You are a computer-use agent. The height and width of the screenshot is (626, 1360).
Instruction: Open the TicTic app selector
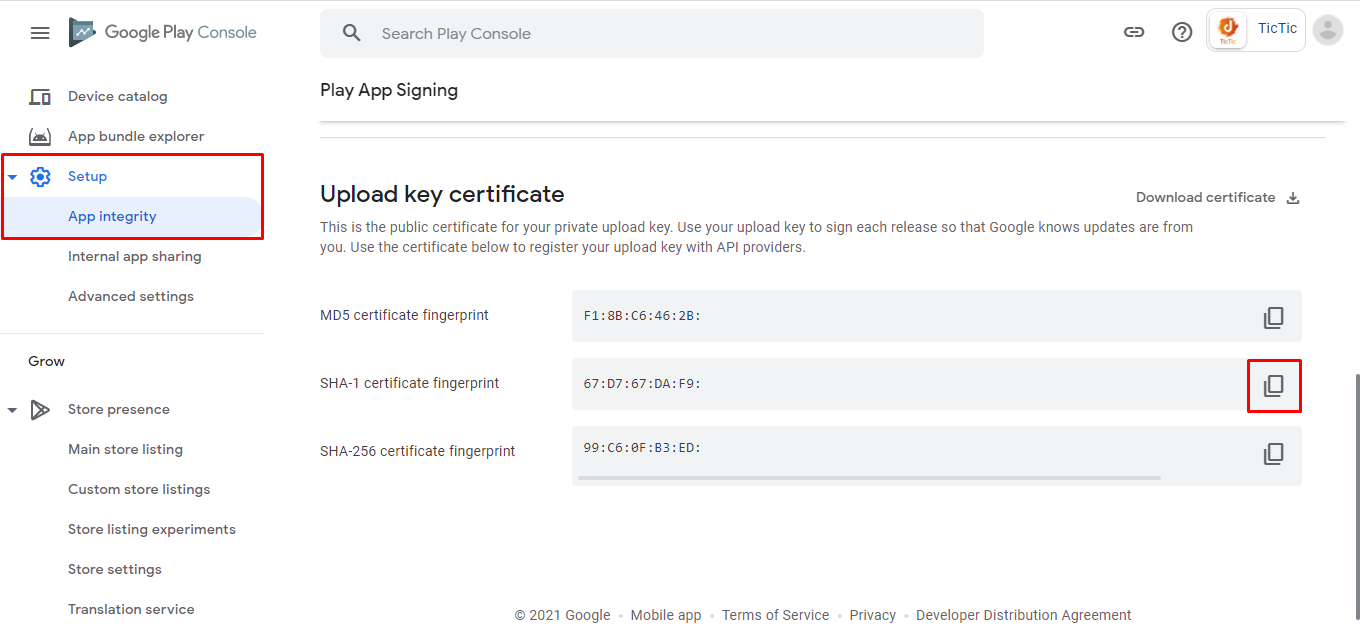1256,30
